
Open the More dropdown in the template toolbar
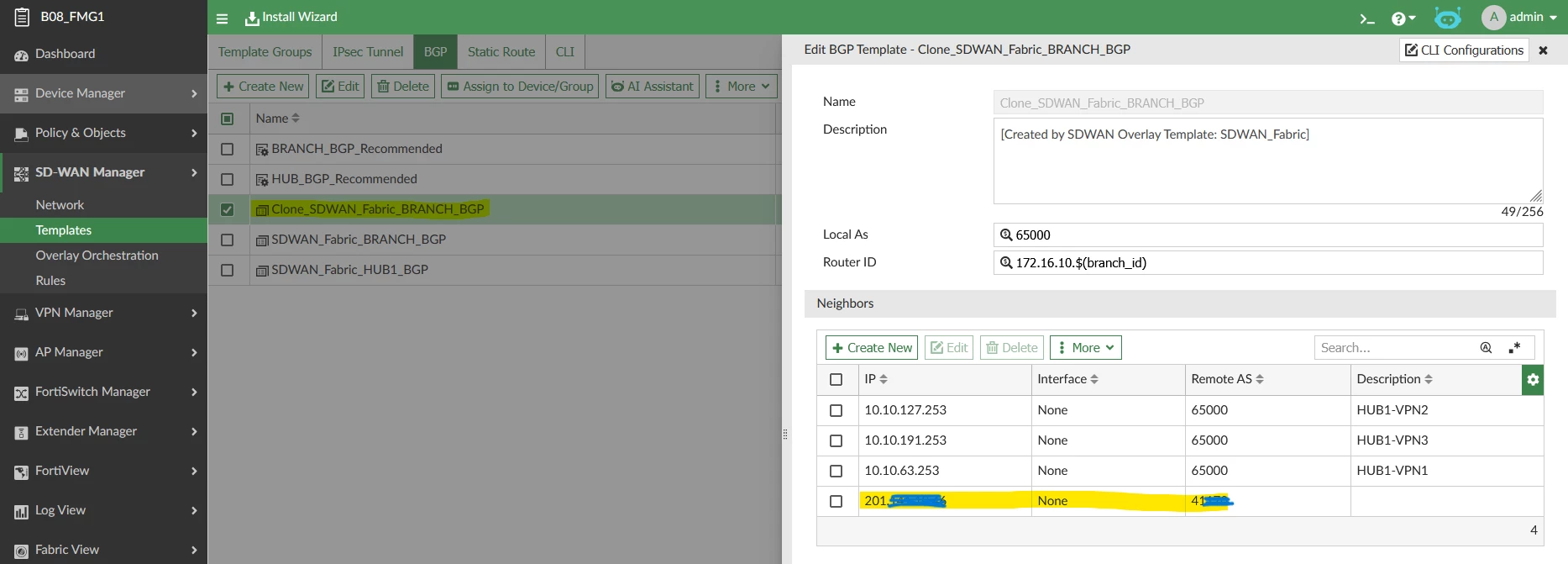click(742, 87)
